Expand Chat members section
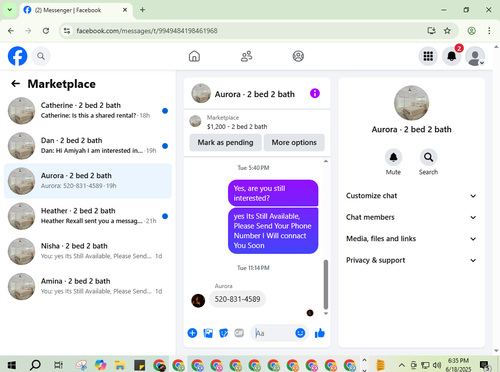 point(411,217)
